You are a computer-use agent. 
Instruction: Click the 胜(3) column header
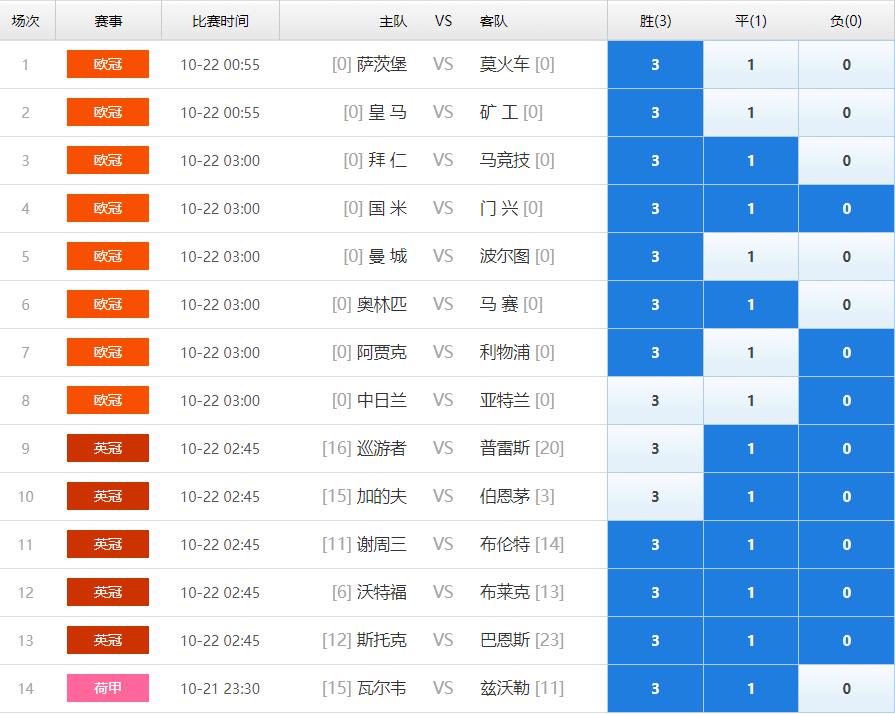pos(655,21)
